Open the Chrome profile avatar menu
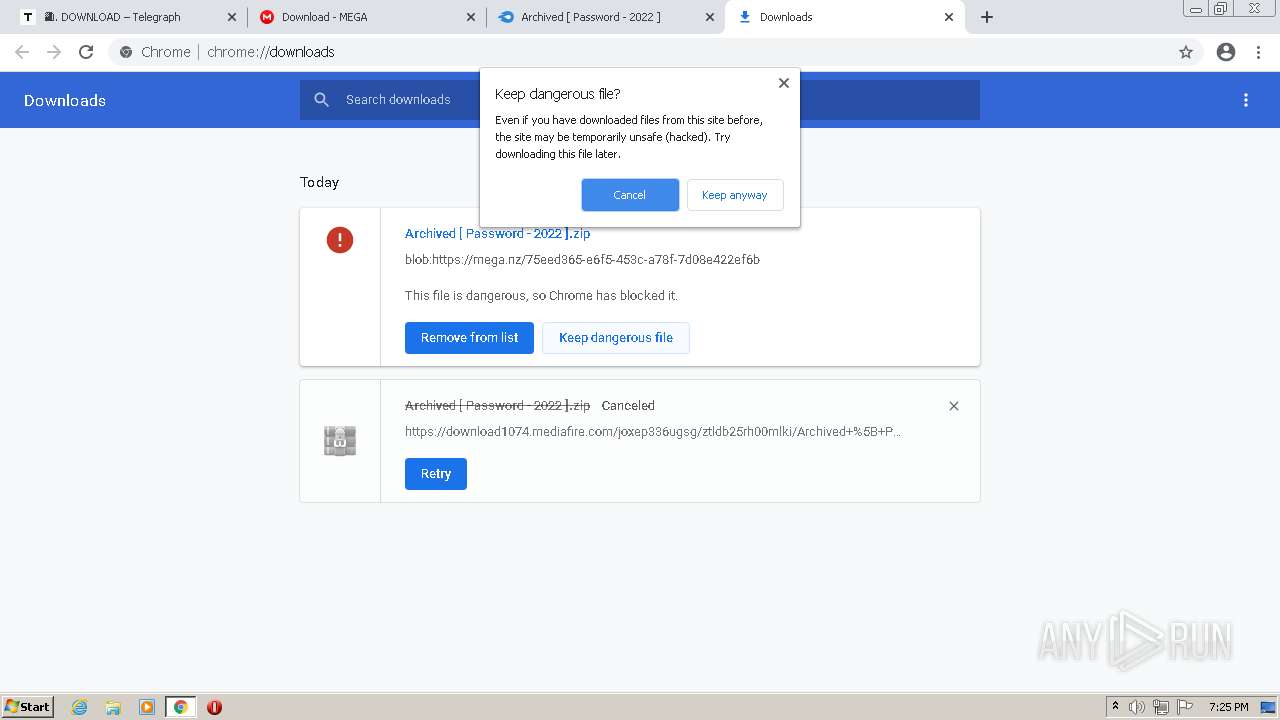 point(1226,52)
